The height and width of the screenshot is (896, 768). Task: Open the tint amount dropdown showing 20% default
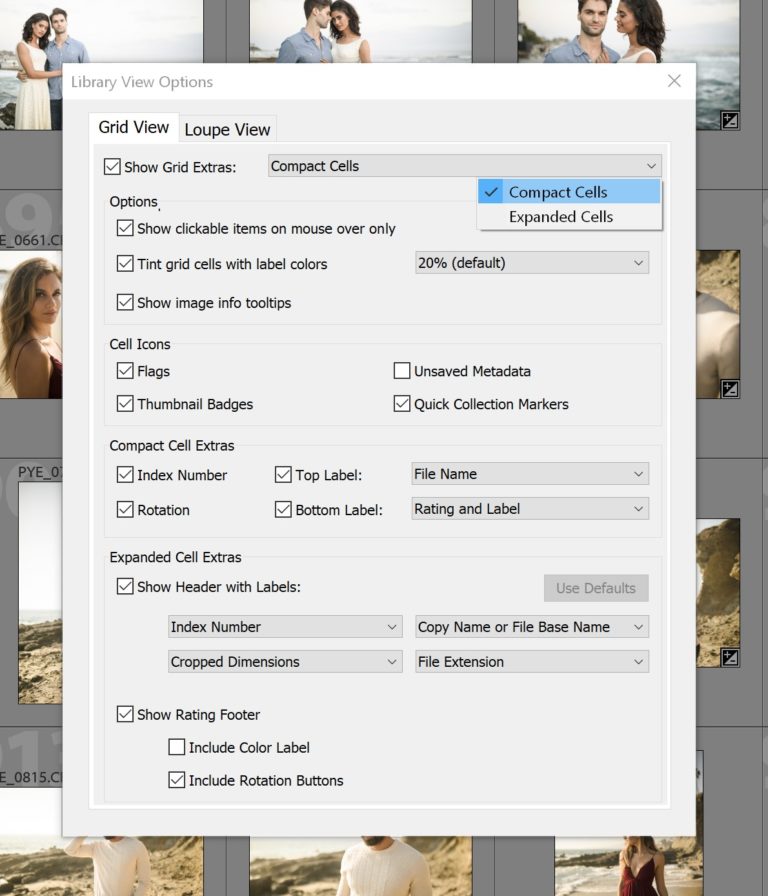pyautogui.click(x=530, y=263)
